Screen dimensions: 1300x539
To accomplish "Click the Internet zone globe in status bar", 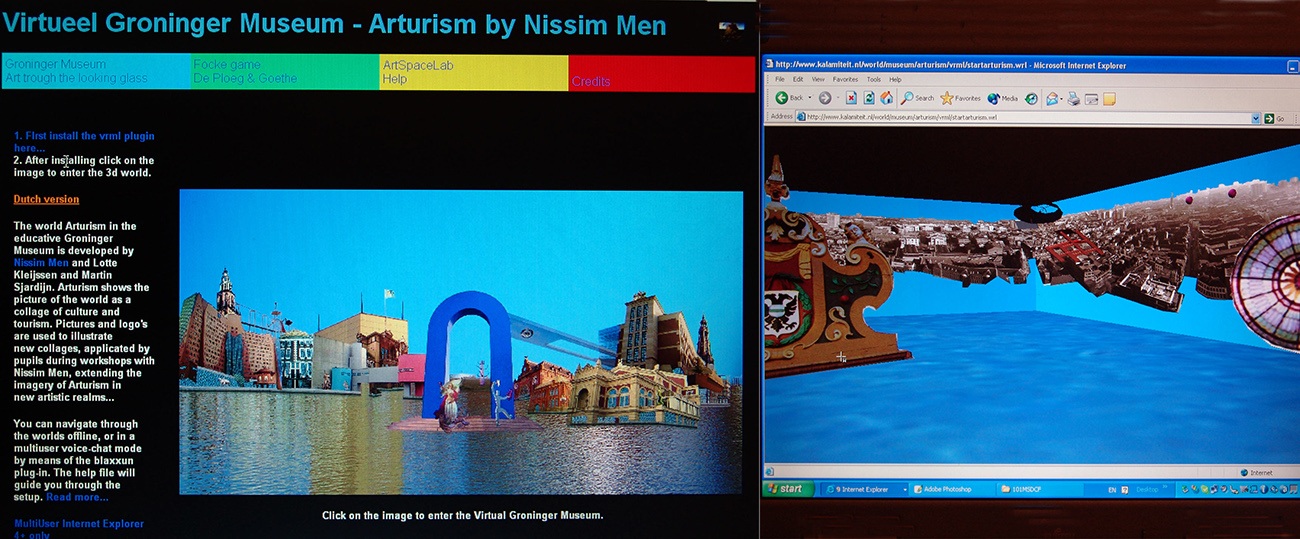I will point(1244,473).
